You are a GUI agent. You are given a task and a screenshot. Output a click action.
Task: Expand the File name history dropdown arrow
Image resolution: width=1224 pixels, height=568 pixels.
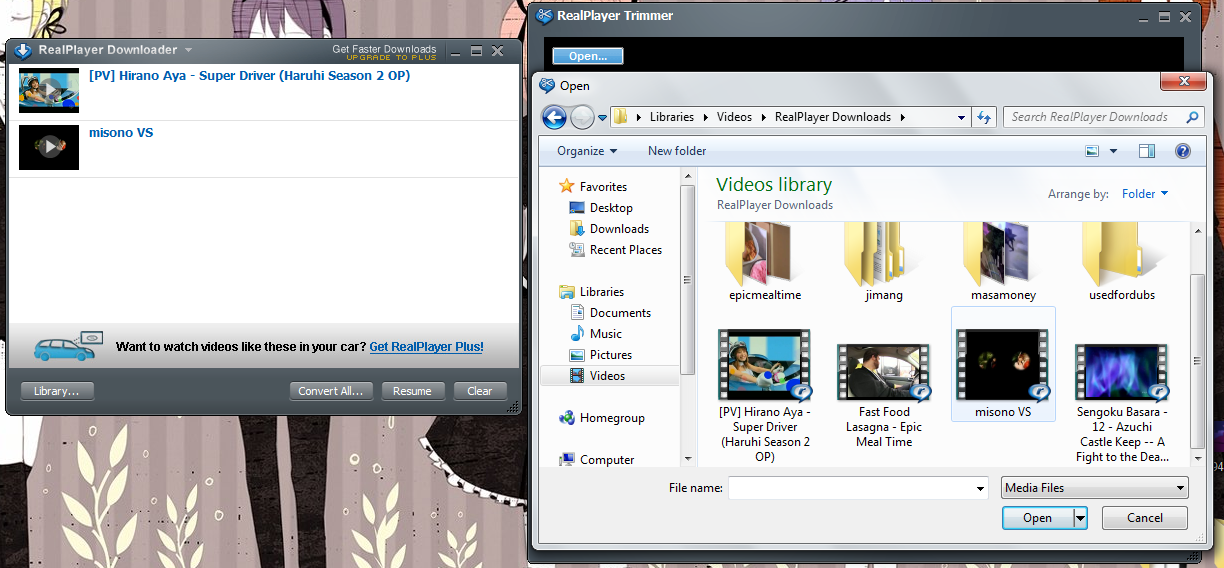coord(980,488)
